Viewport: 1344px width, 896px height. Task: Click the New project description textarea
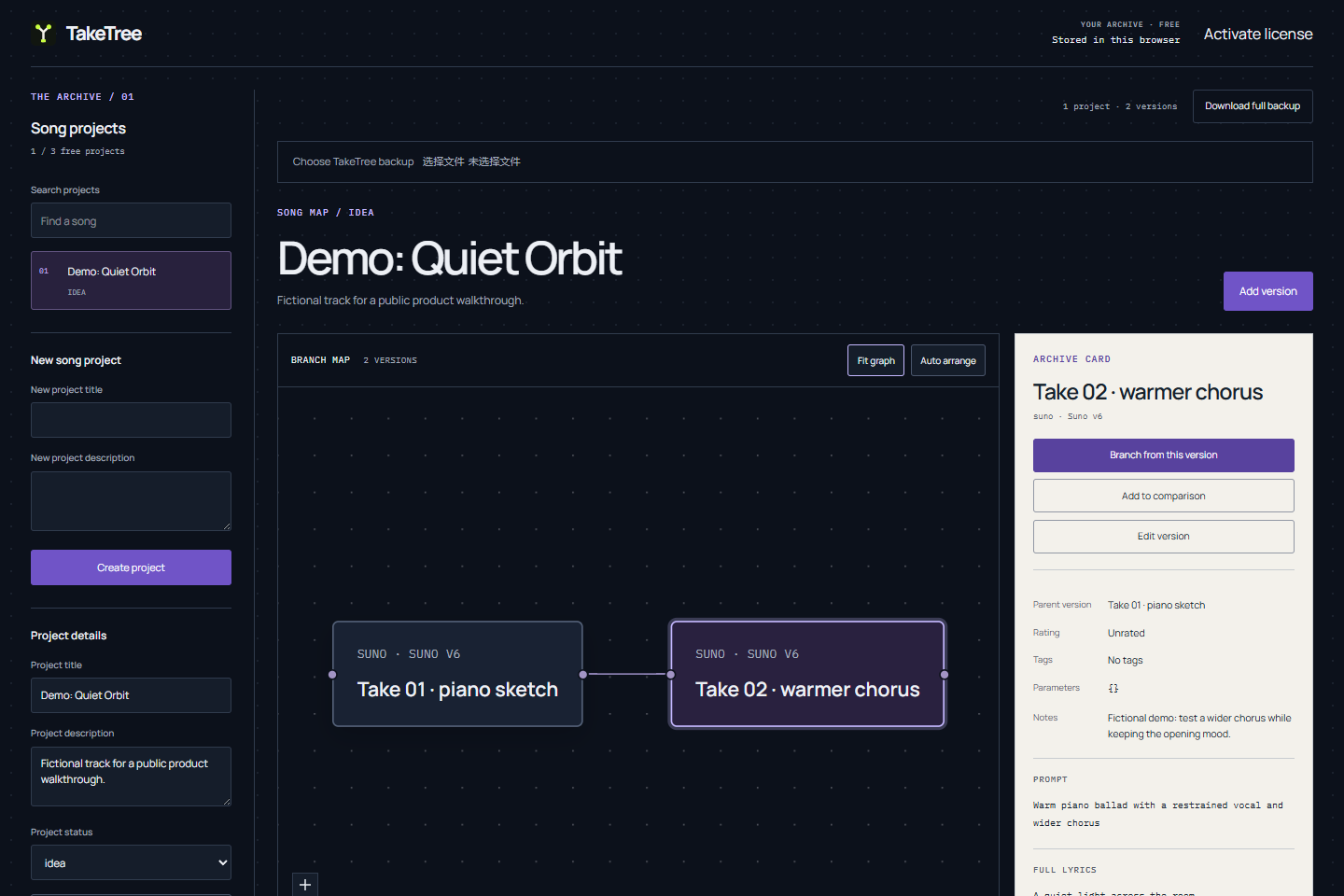click(131, 501)
